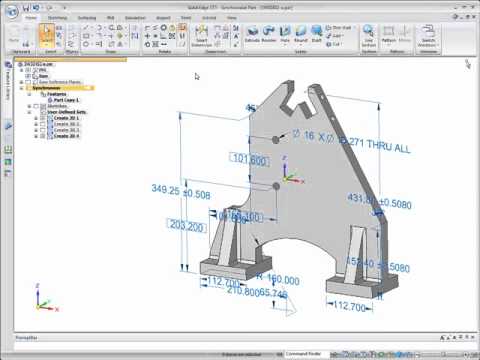Choose the Extrude command

tap(252, 34)
